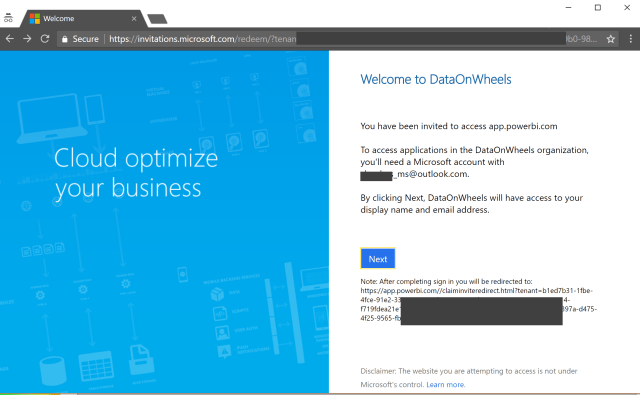Image resolution: width=640 pixels, height=395 pixels.
Task: Open the Learn more link
Action: tap(445, 384)
